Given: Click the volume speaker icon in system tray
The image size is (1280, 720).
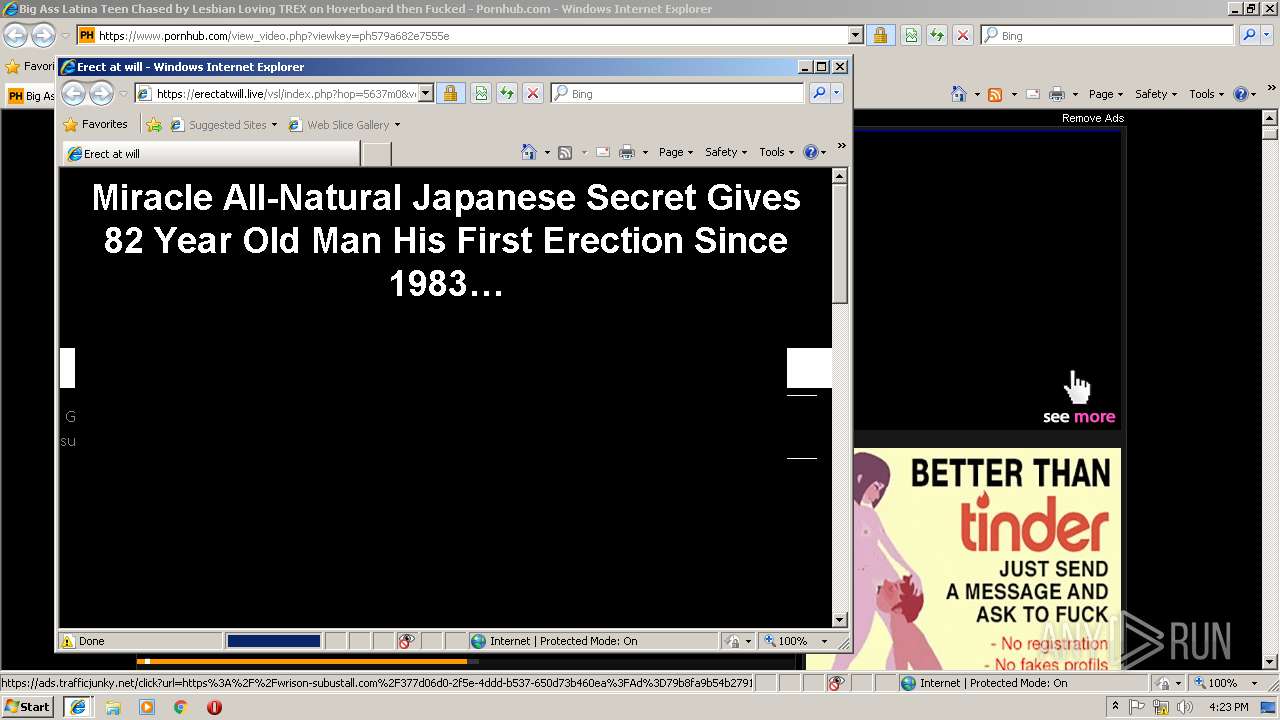Looking at the screenshot, I should point(1185,707).
